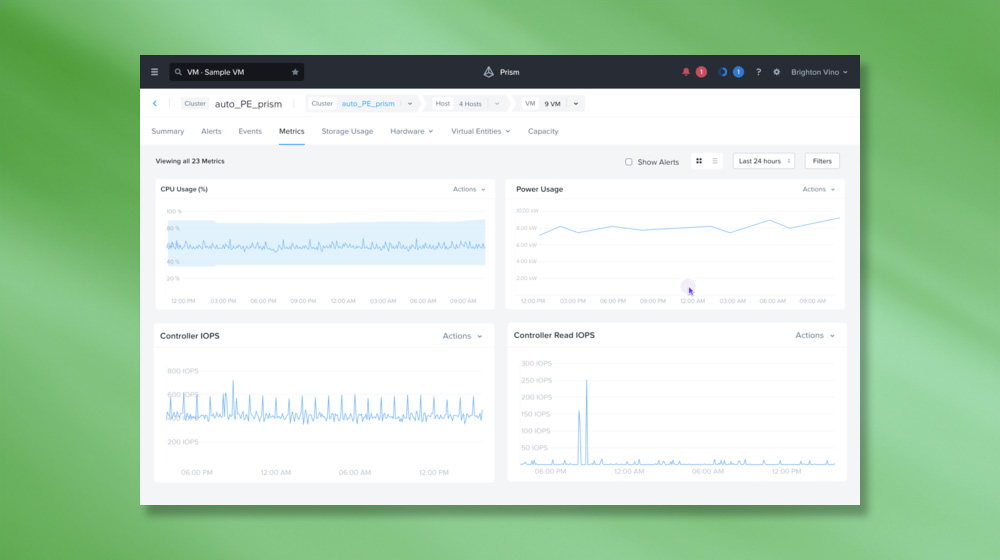The height and width of the screenshot is (560, 1000).
Task: Open the Alerts tab
Action: (211, 131)
